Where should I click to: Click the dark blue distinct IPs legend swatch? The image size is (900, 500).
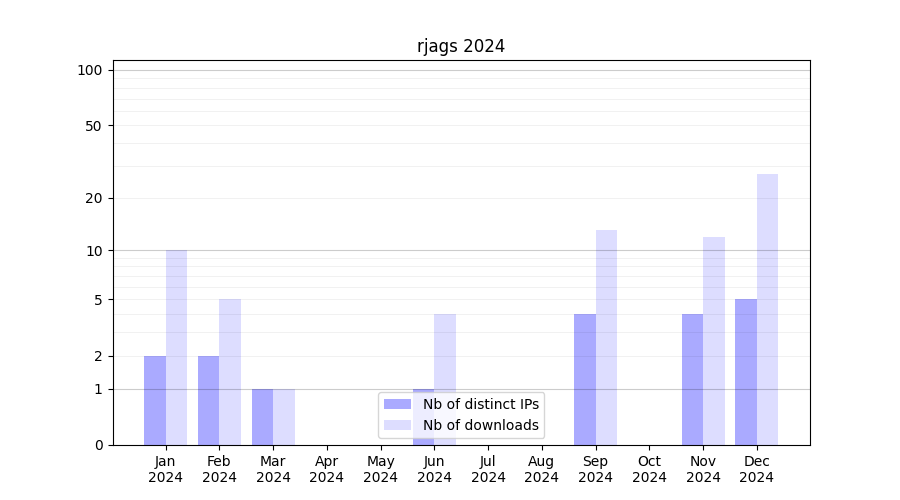pos(397,404)
